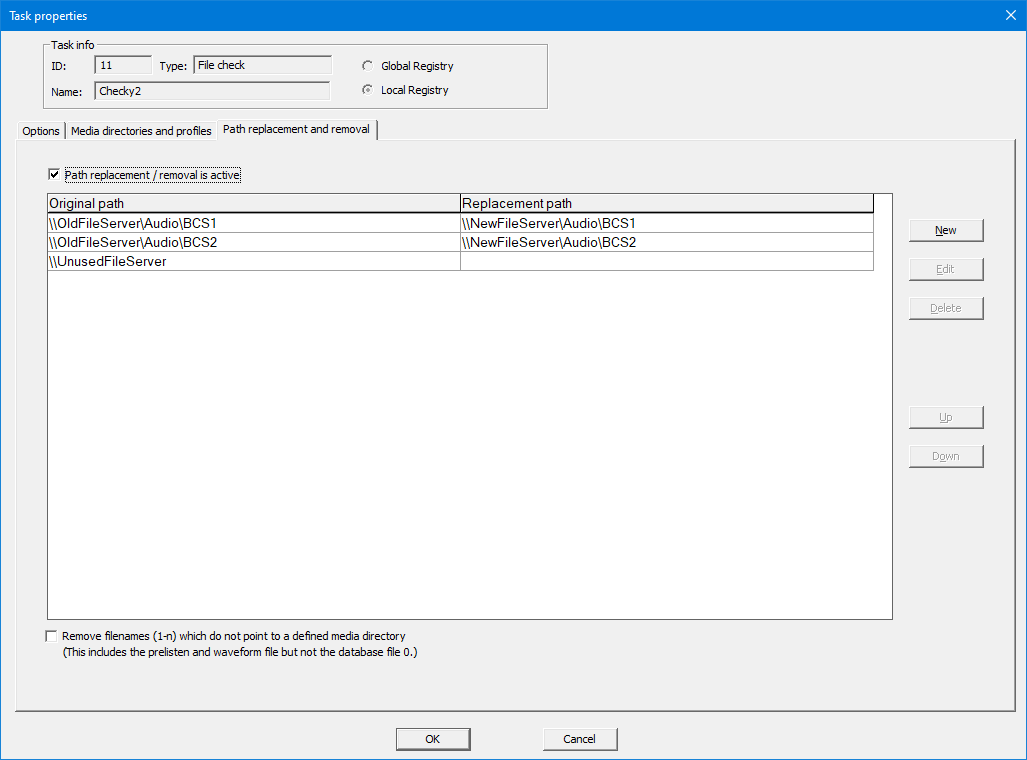Select the \\UnusedFileServer path entry

pos(108,262)
